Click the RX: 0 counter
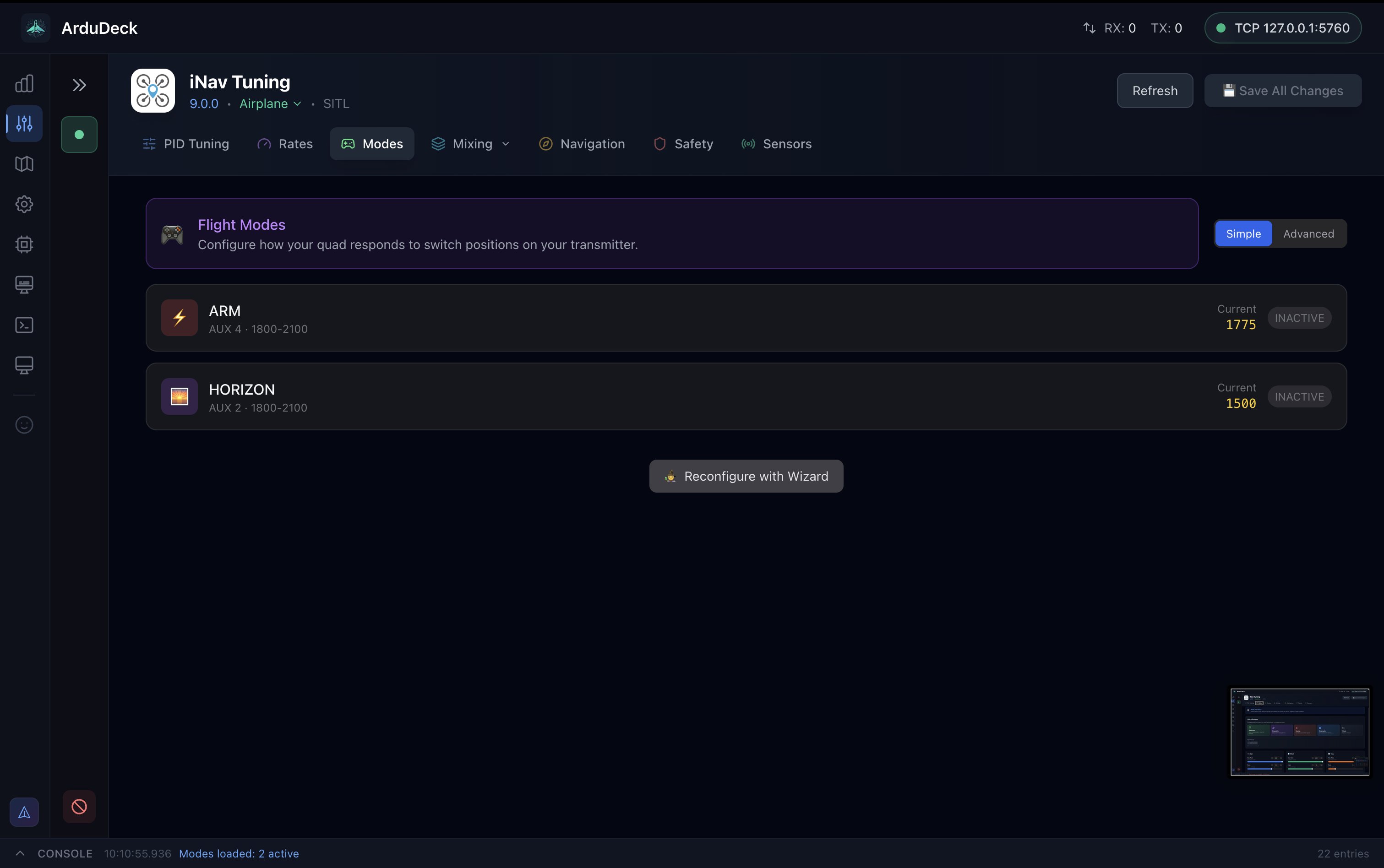 click(1120, 28)
